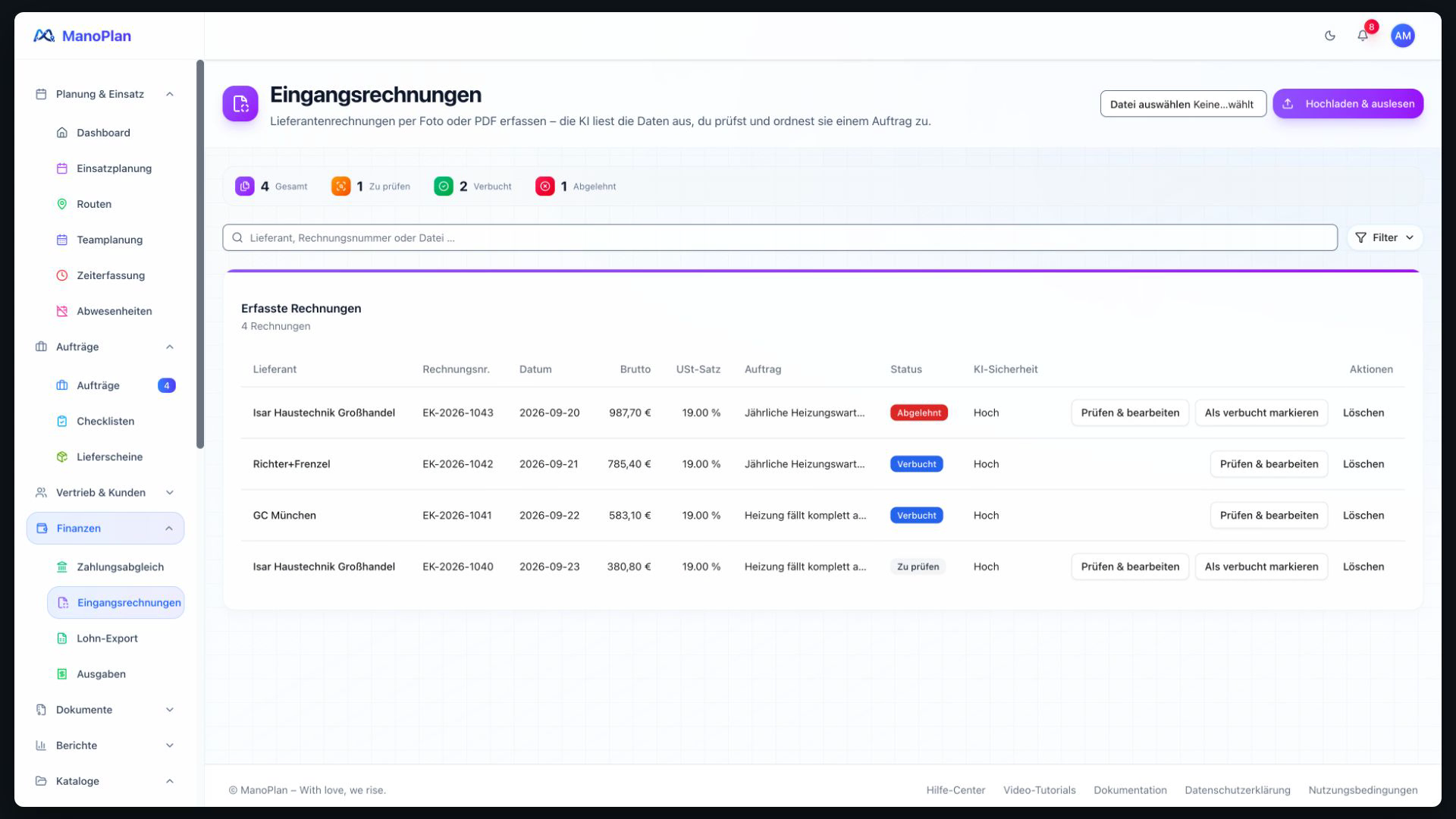Open the AM user avatar menu
The height and width of the screenshot is (819, 1456).
pyautogui.click(x=1403, y=36)
